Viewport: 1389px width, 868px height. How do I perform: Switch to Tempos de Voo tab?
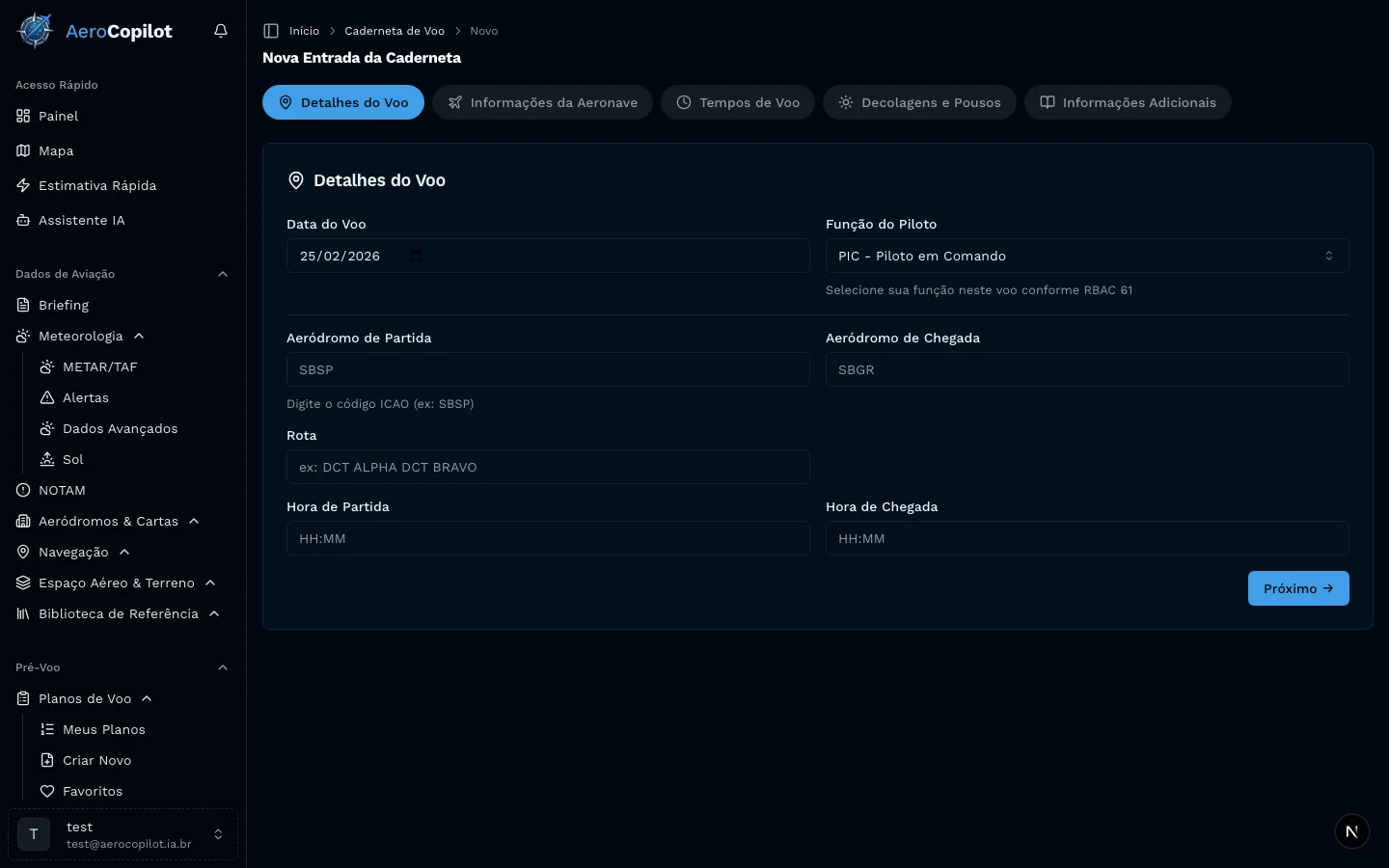pos(738,102)
